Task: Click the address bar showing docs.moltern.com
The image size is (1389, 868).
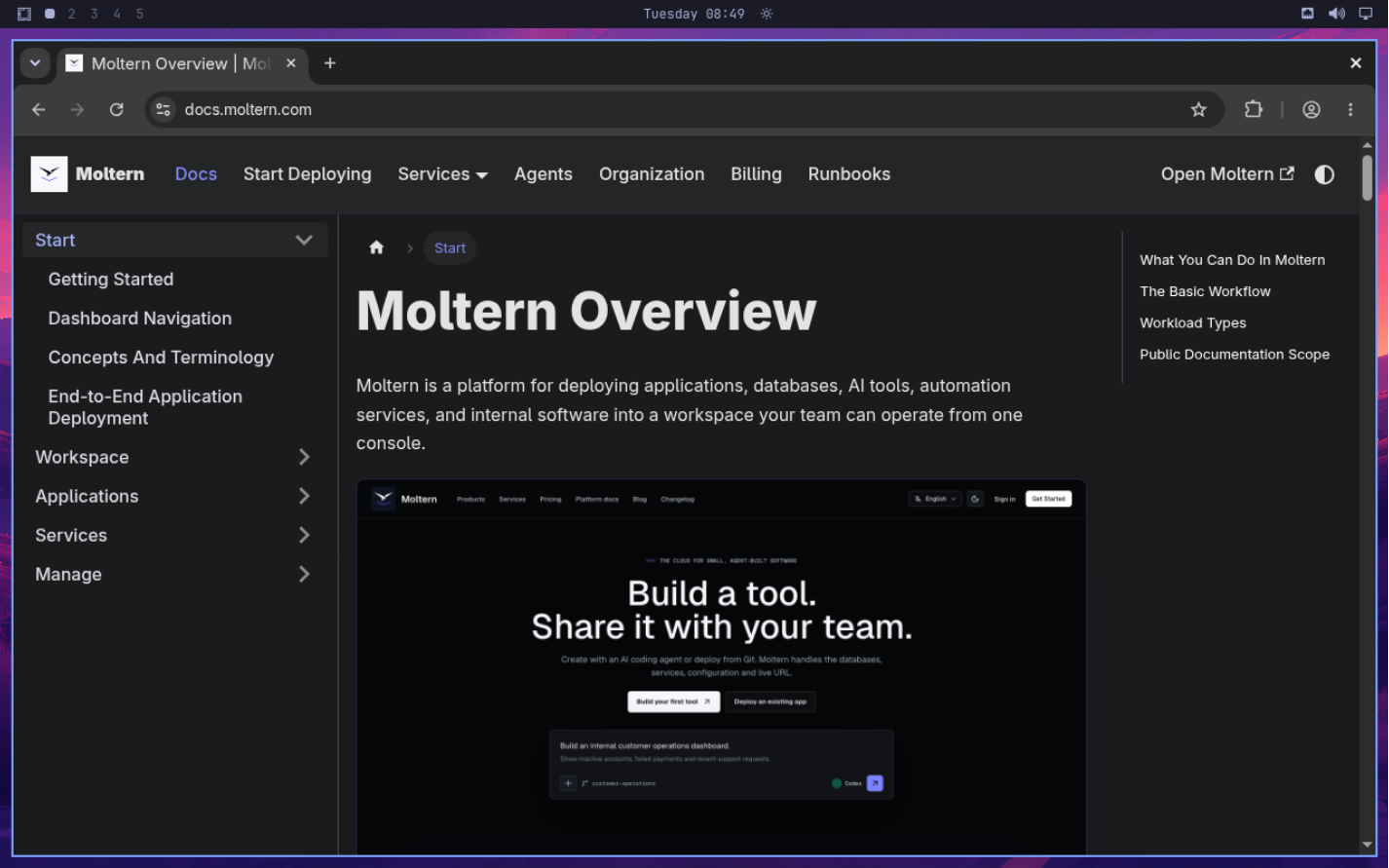Action: 684,109
